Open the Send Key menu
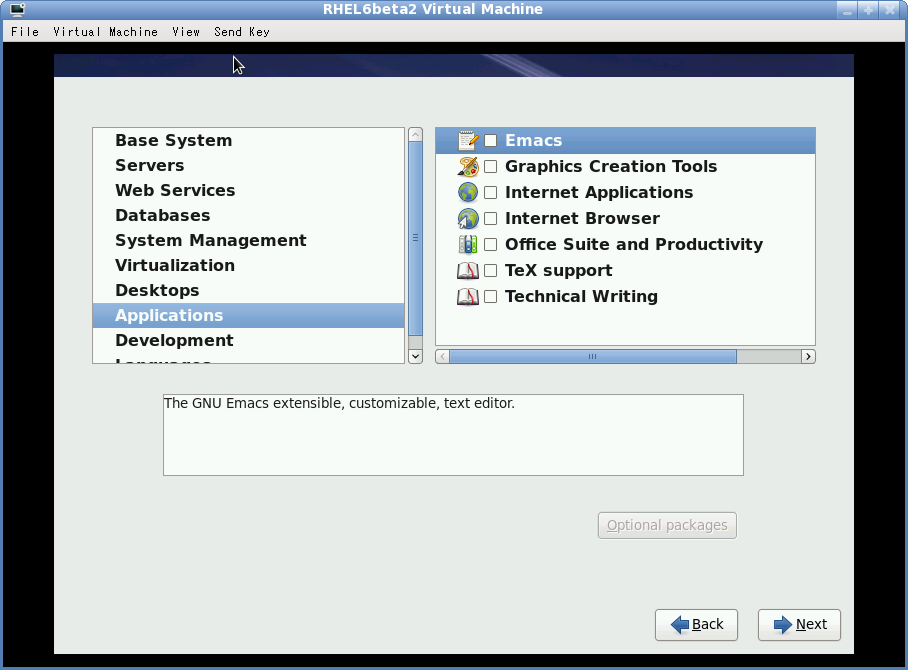 tap(242, 32)
